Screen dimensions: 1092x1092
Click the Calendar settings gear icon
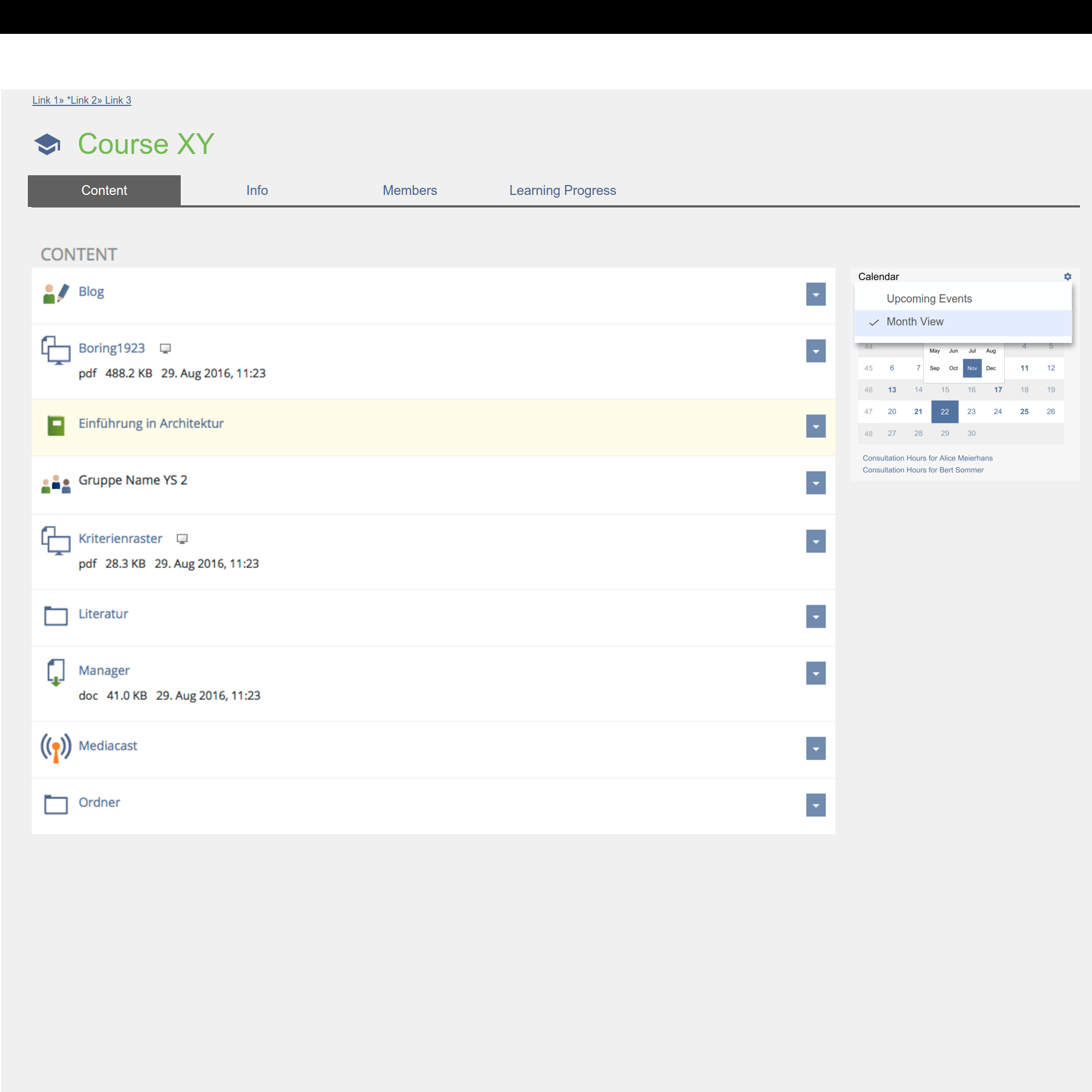(1067, 276)
